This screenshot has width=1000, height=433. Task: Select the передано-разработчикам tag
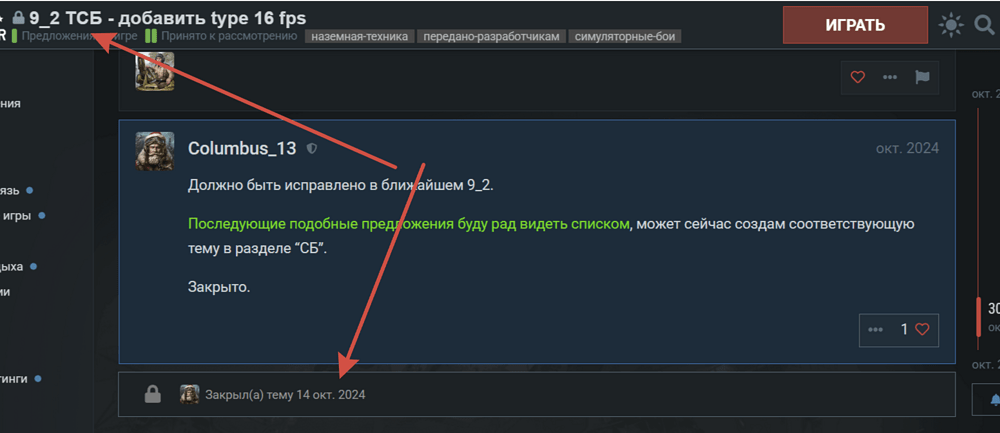[491, 37]
